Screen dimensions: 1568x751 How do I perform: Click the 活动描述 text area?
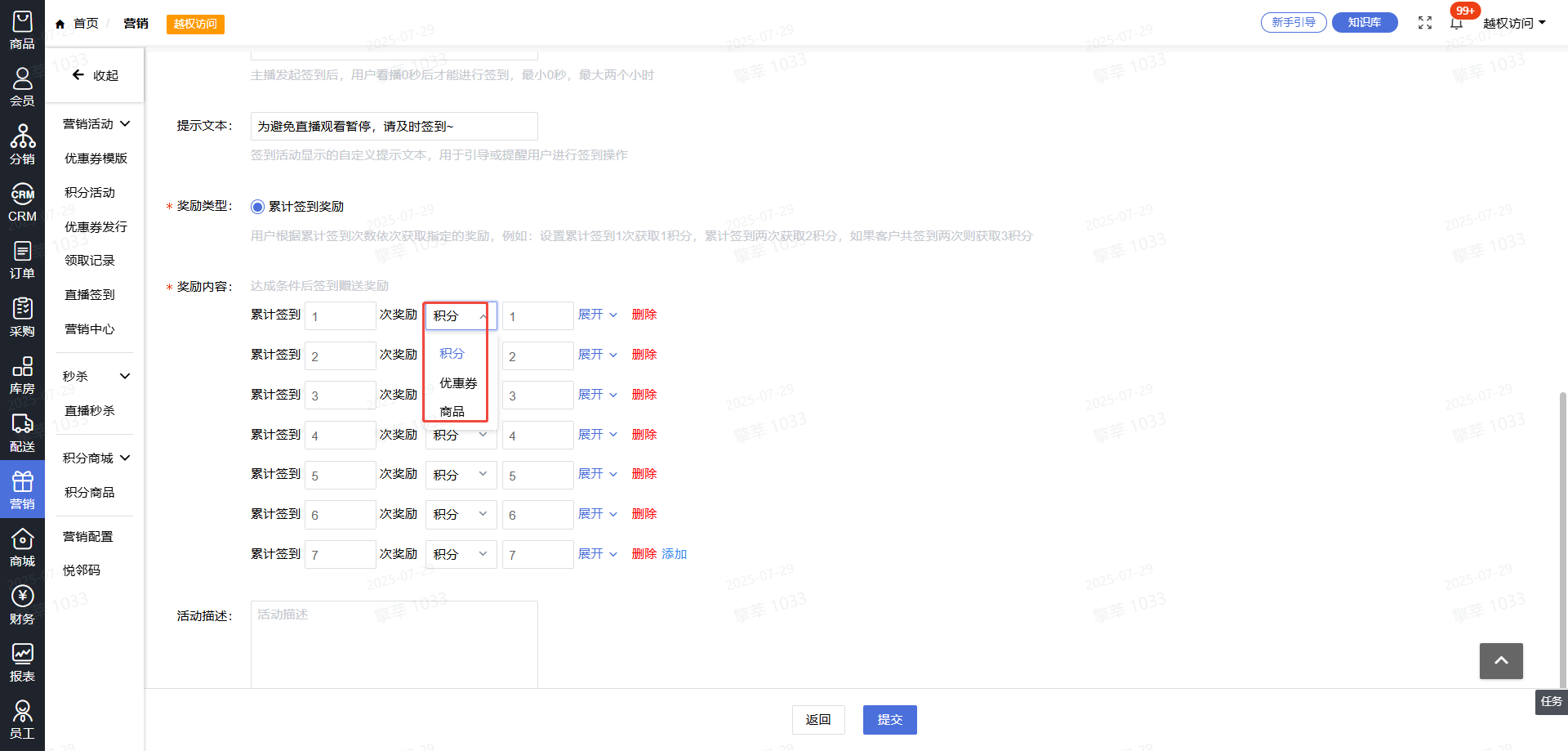(x=394, y=644)
